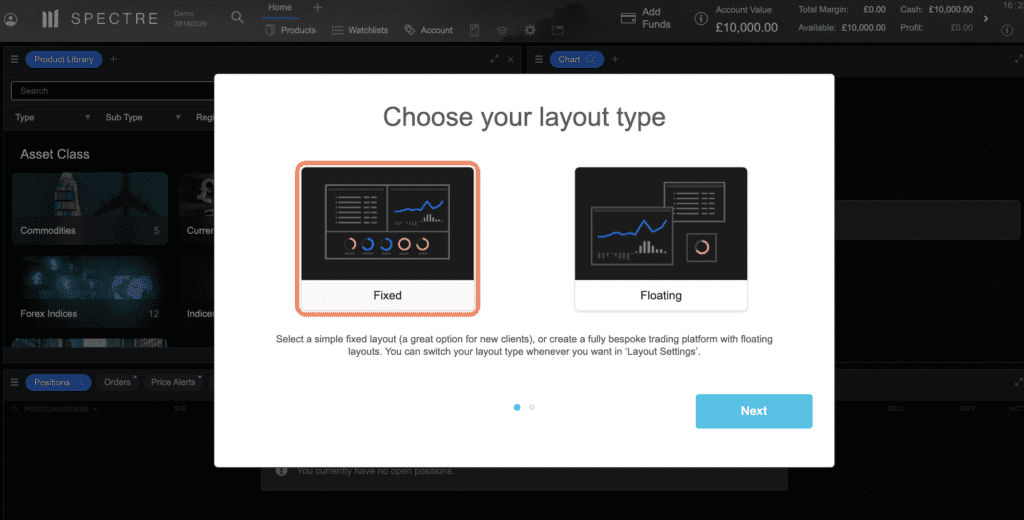Click the Cash £10,000.00 value
Screen dimensions: 1024x520
click(x=950, y=10)
